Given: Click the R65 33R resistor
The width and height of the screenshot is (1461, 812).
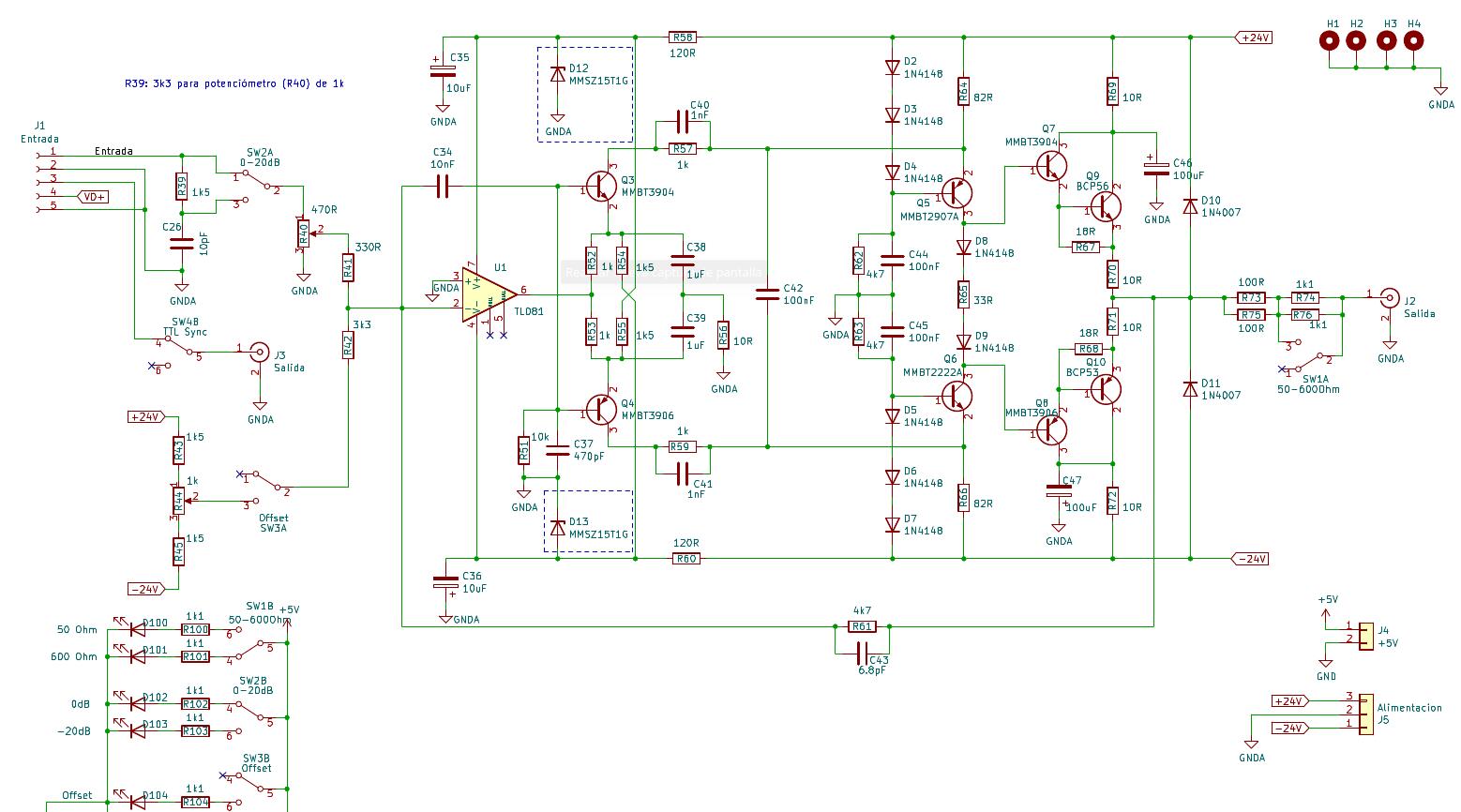Looking at the screenshot, I should (x=963, y=294).
